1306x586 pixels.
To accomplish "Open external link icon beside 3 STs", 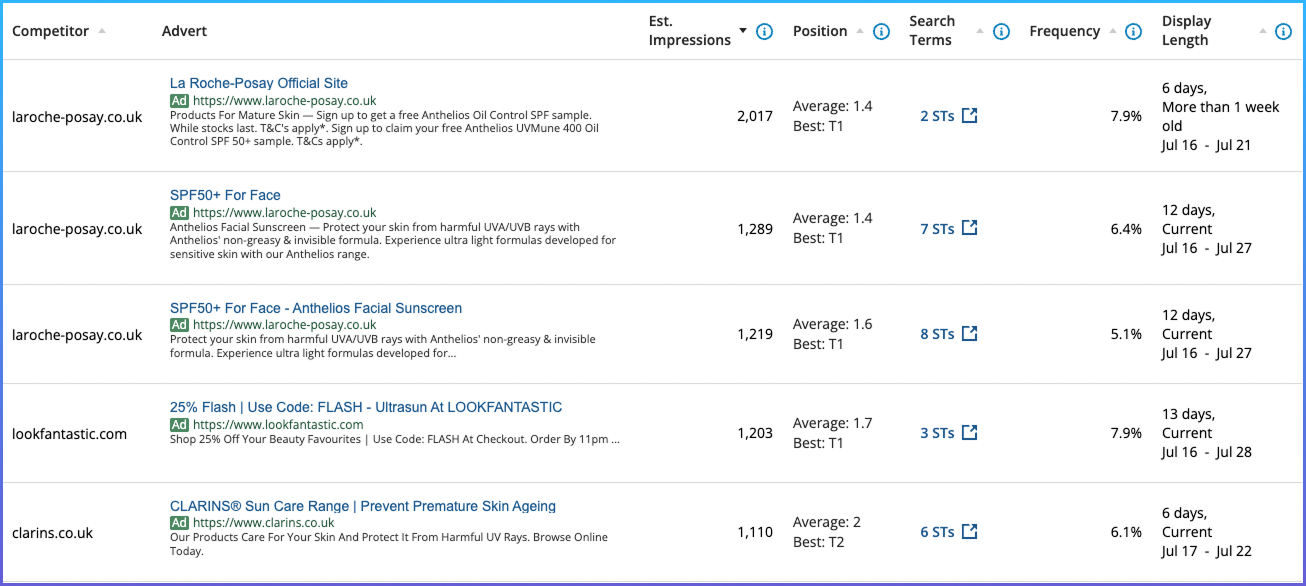I will tap(969, 433).
